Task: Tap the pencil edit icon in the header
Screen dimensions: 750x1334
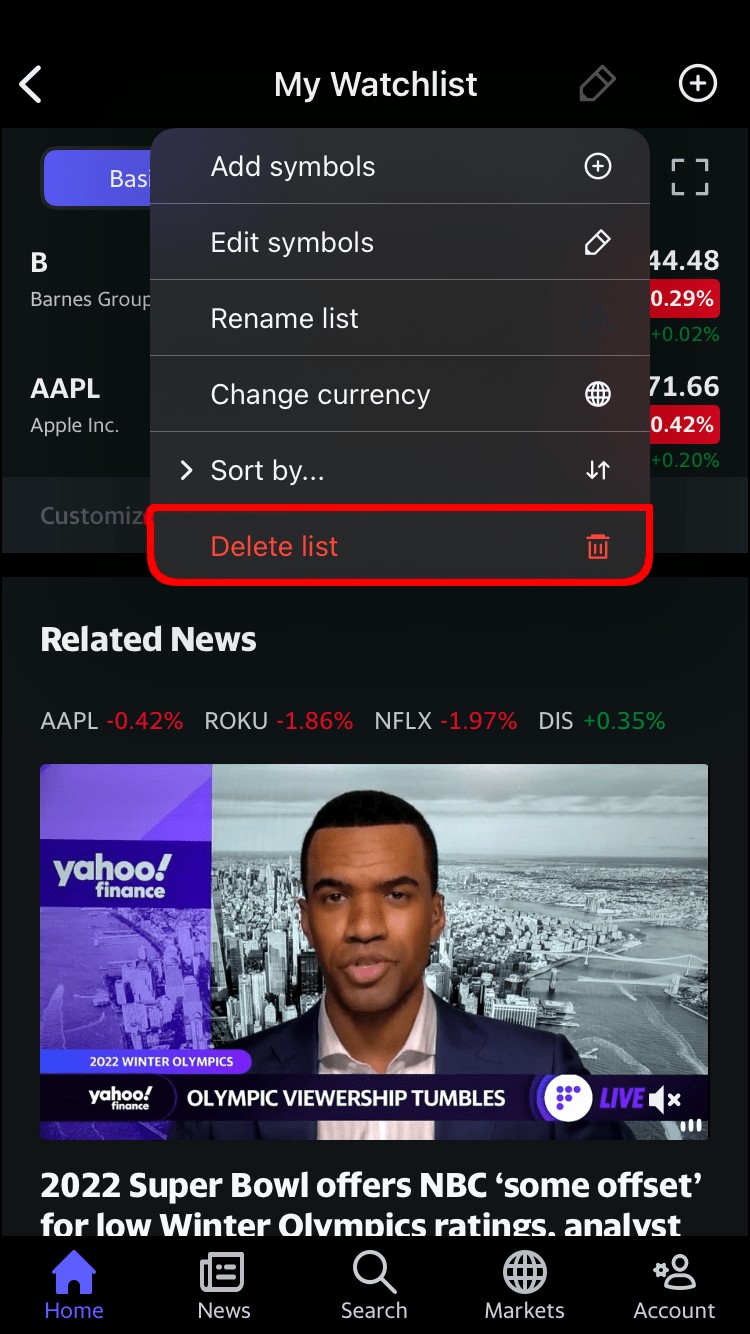Action: pyautogui.click(x=597, y=84)
